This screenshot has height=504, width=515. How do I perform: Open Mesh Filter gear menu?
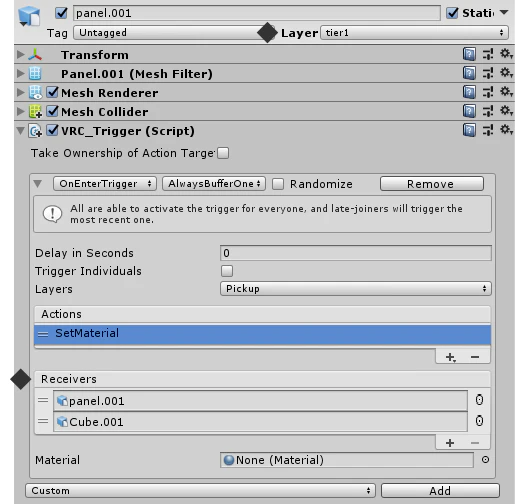[506, 73]
